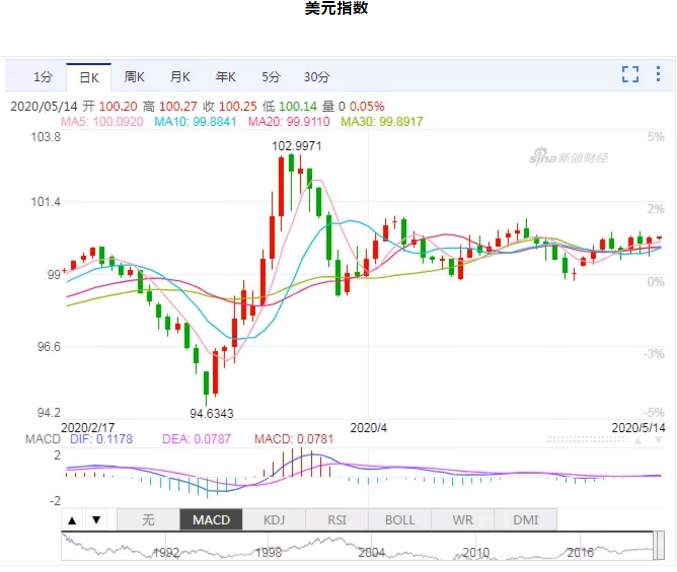Click 2004 on the history range bar
The image size is (677, 572).
(372, 553)
